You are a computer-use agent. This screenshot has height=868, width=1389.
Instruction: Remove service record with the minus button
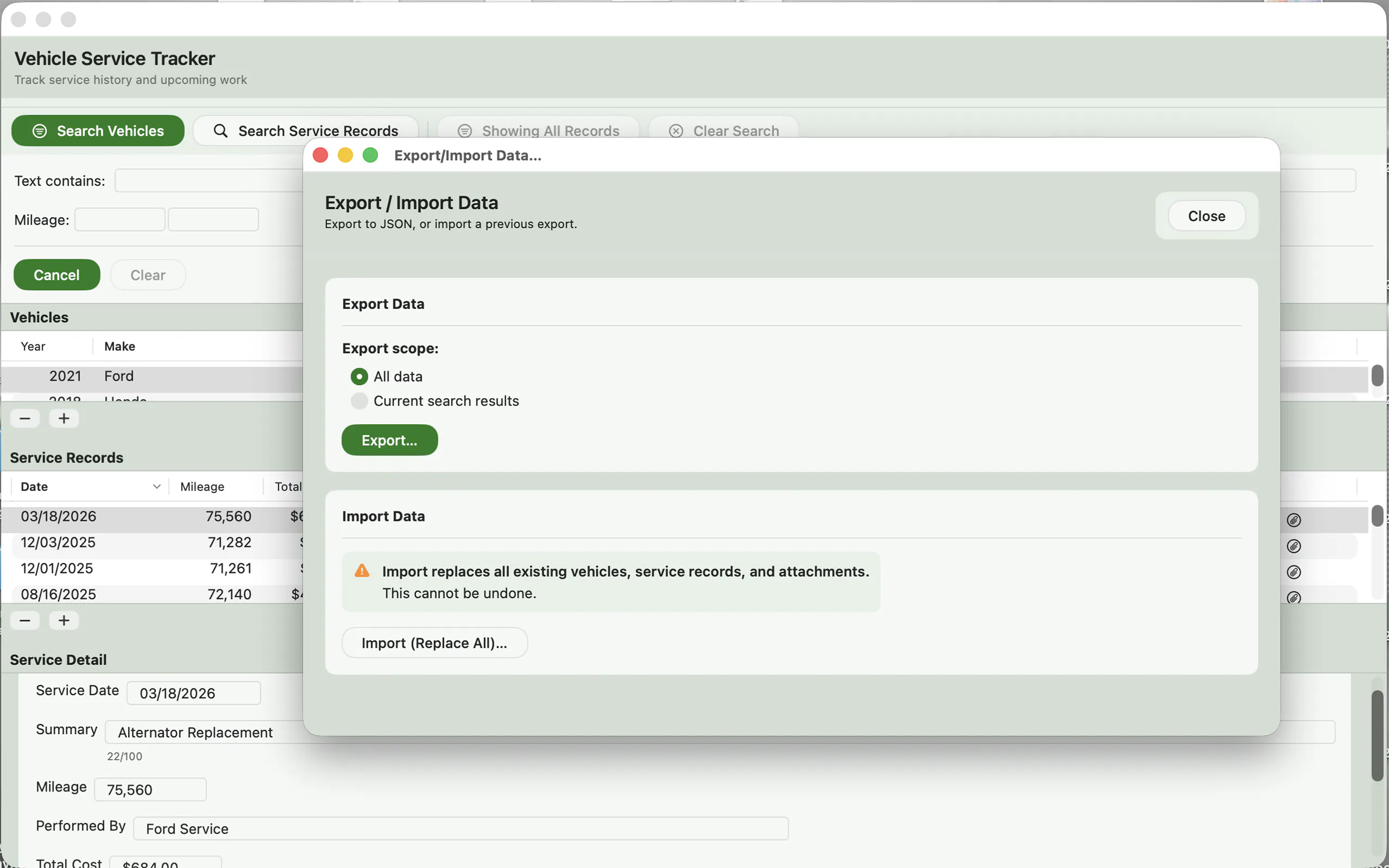click(24, 621)
